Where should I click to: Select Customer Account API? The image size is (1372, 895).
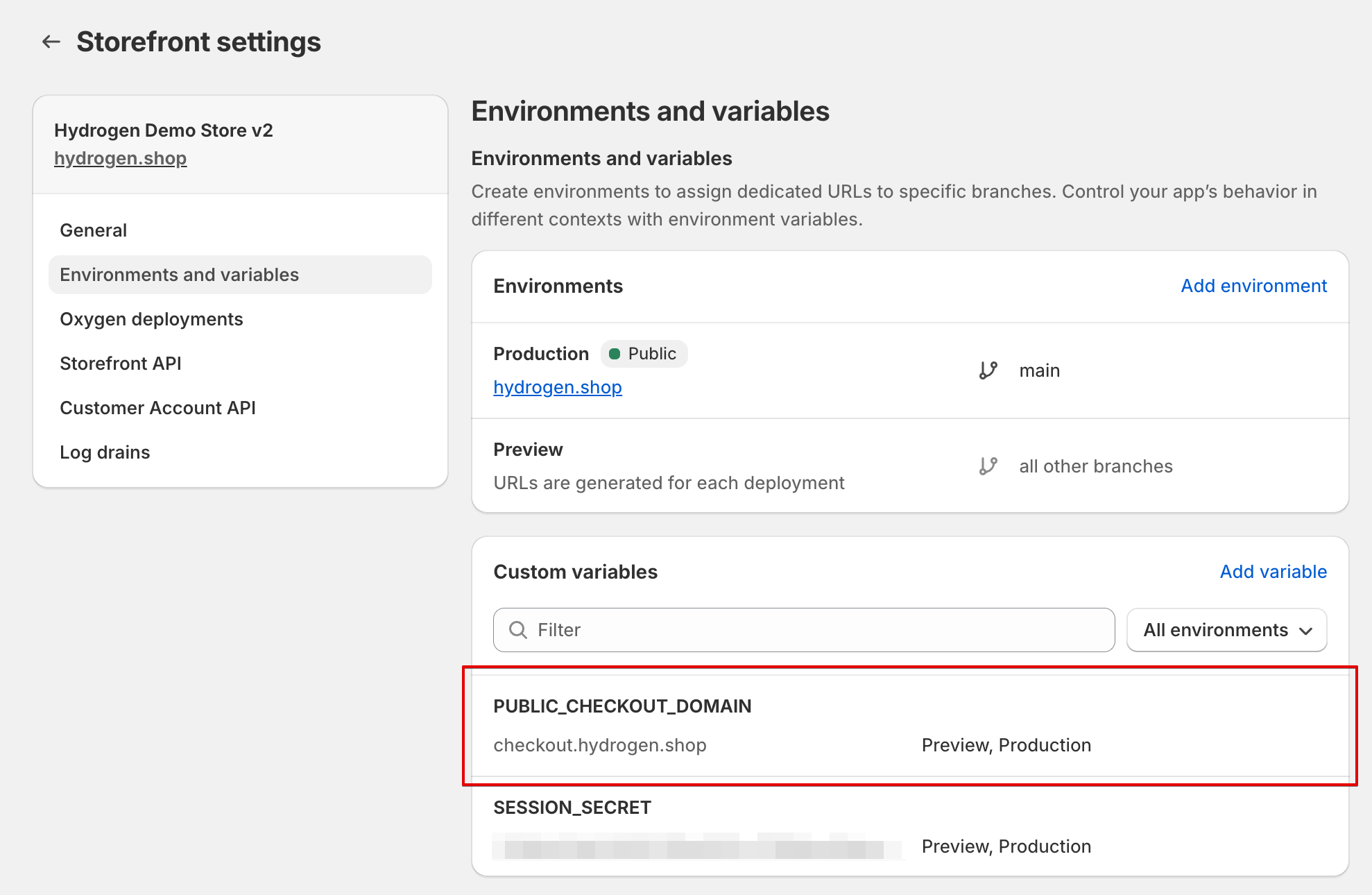click(157, 407)
